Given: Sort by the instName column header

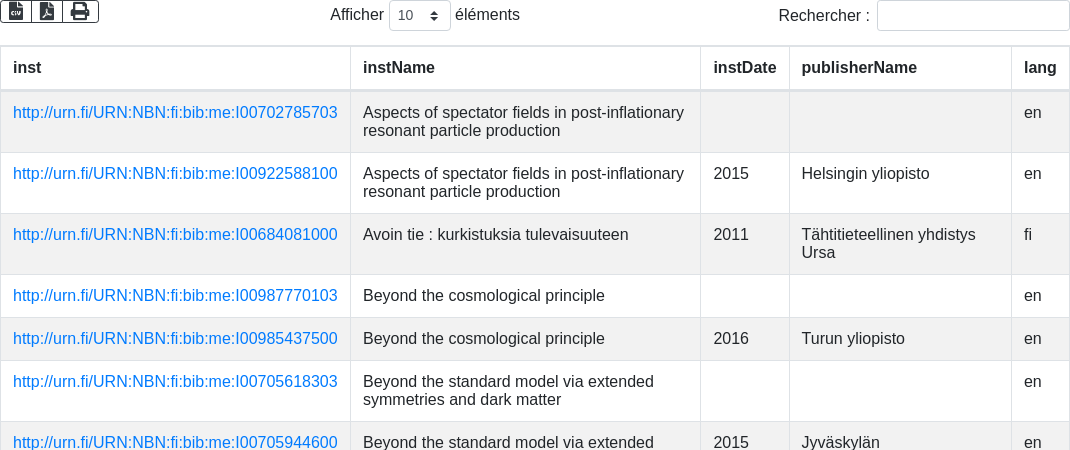Looking at the screenshot, I should tap(398, 68).
